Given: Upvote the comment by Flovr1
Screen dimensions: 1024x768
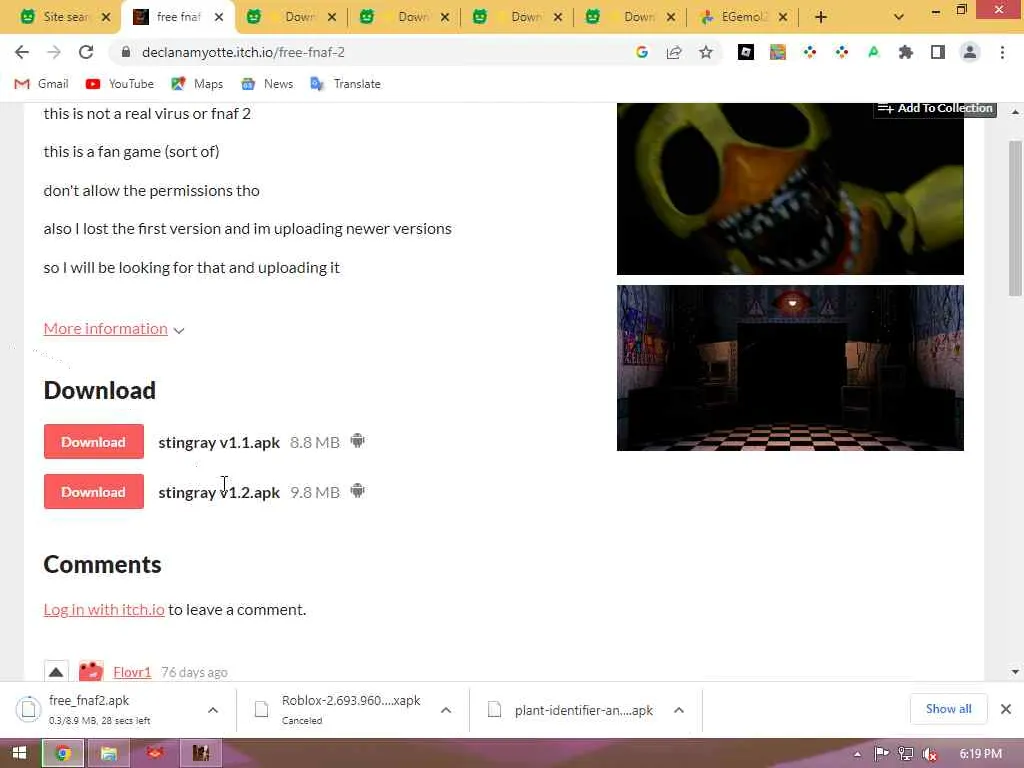Looking at the screenshot, I should click(x=56, y=671).
